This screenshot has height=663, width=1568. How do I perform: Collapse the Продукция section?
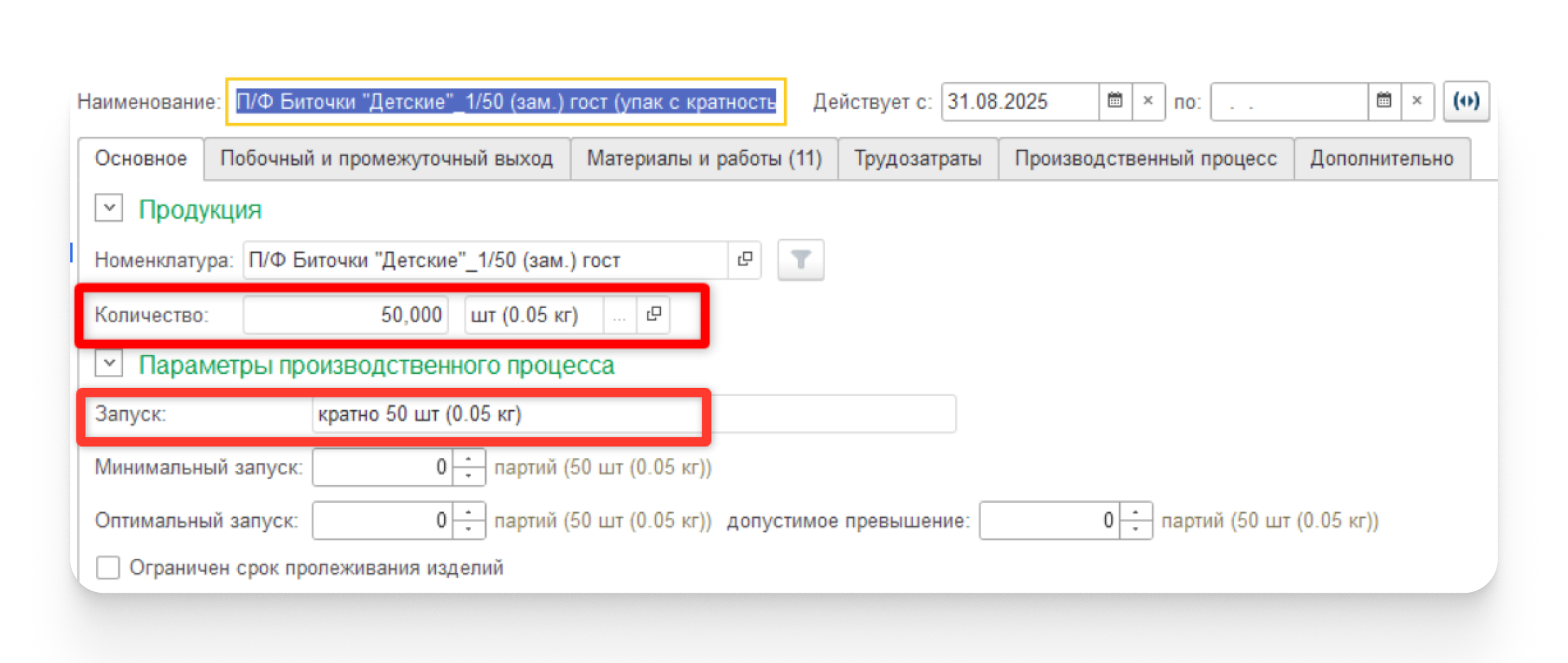click(109, 208)
